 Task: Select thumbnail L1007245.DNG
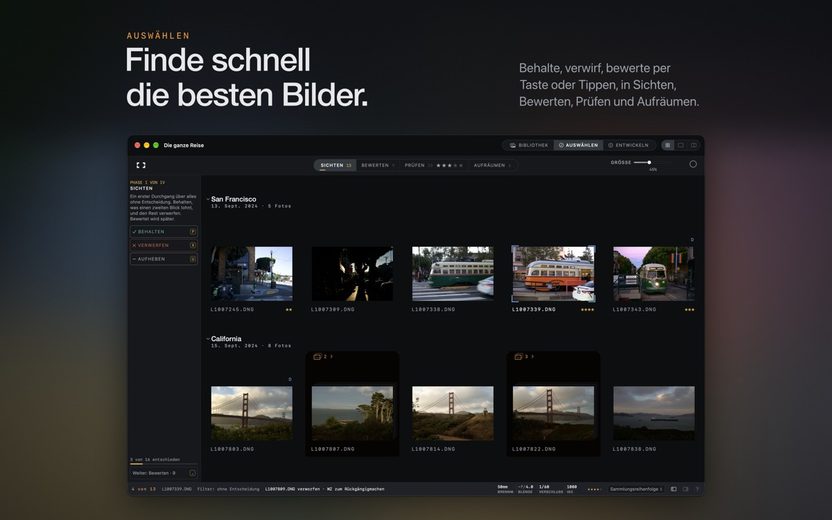click(x=252, y=273)
